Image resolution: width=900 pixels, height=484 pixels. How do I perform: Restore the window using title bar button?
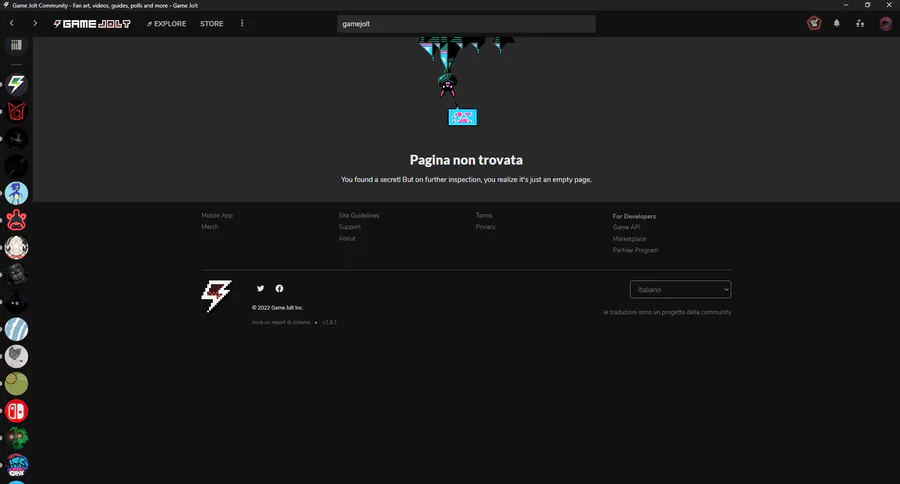point(867,5)
